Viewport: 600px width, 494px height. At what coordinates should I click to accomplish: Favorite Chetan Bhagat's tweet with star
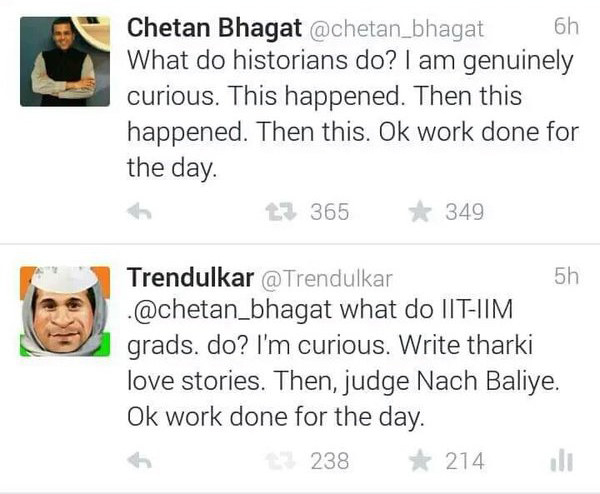pyautogui.click(x=420, y=211)
